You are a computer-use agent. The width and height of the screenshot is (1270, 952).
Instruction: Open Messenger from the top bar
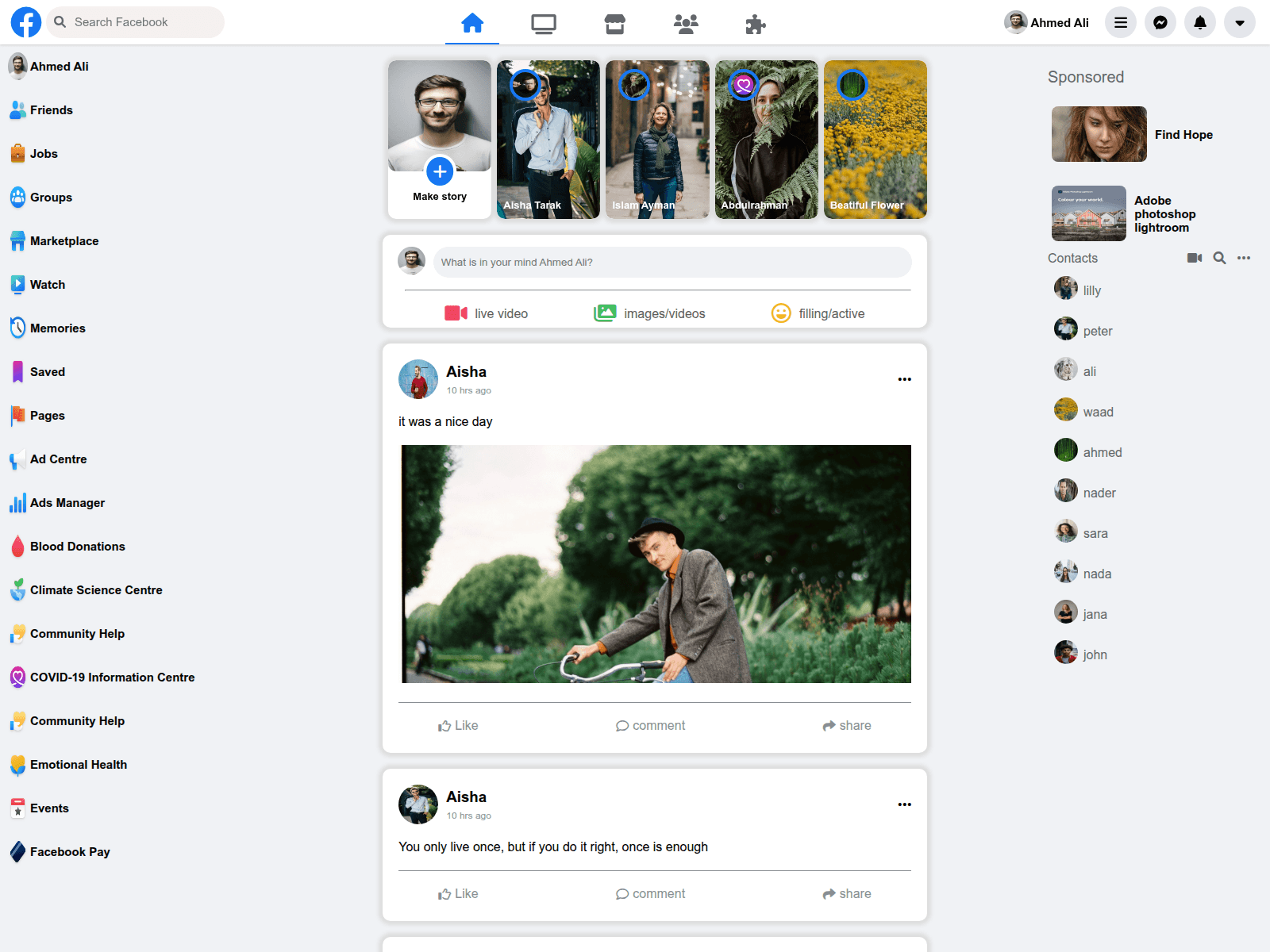click(x=1160, y=22)
